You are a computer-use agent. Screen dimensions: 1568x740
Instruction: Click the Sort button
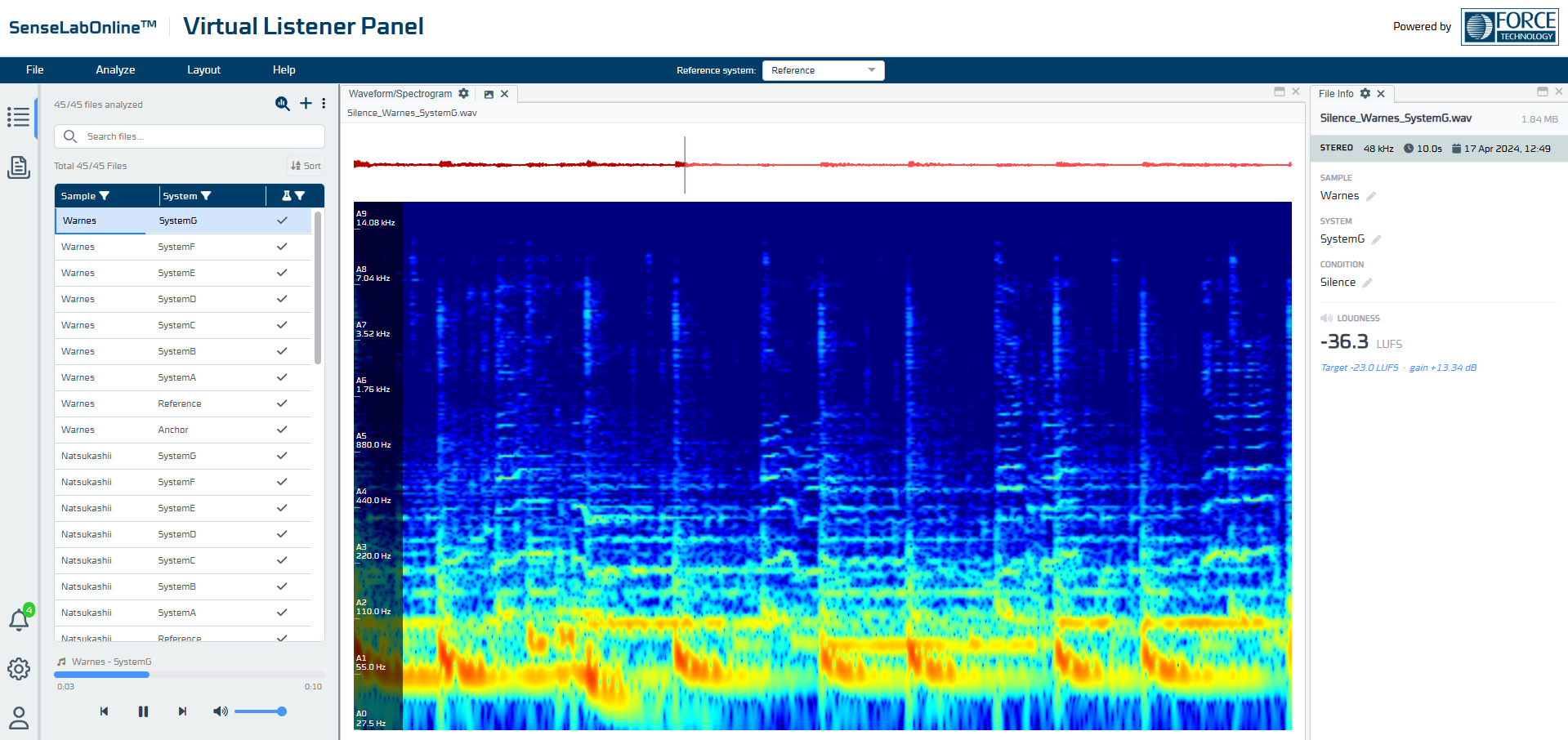tap(306, 166)
